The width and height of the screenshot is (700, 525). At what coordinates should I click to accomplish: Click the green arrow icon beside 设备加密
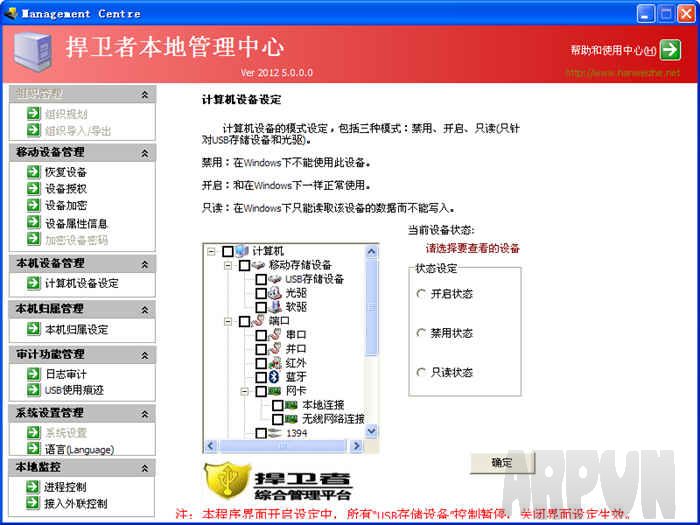(x=33, y=205)
